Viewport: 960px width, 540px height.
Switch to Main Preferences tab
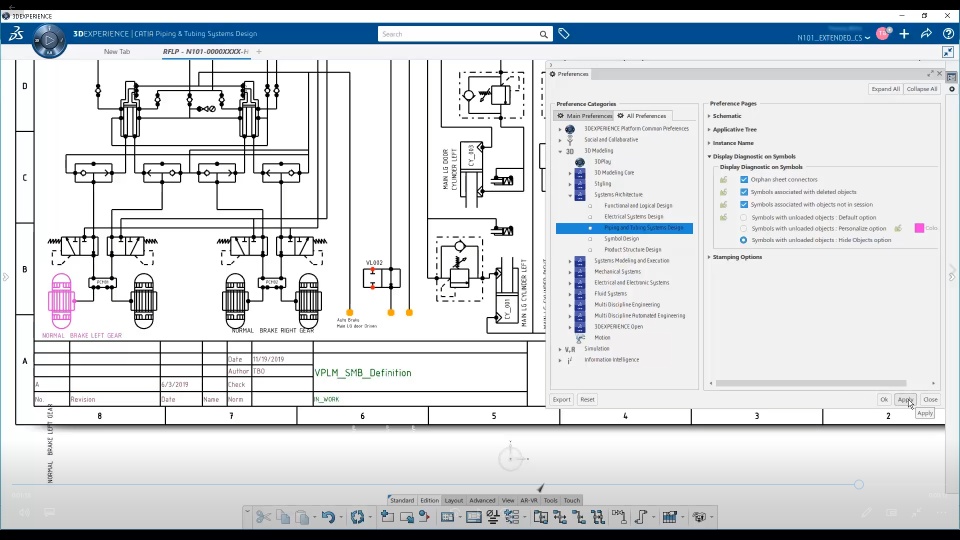click(583, 116)
